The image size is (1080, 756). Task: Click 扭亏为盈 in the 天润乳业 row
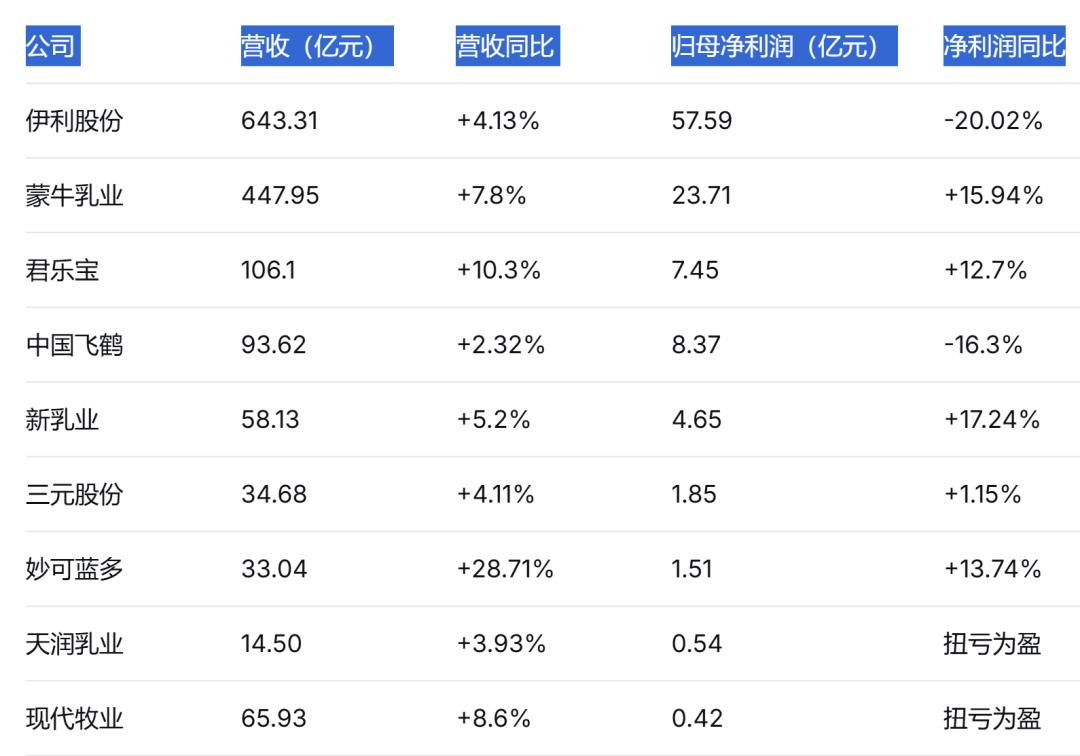click(992, 644)
